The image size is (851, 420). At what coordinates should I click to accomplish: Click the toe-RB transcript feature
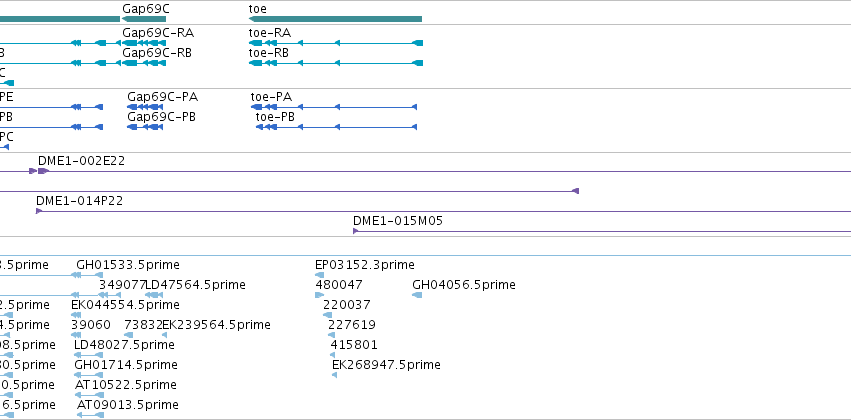tap(335, 63)
